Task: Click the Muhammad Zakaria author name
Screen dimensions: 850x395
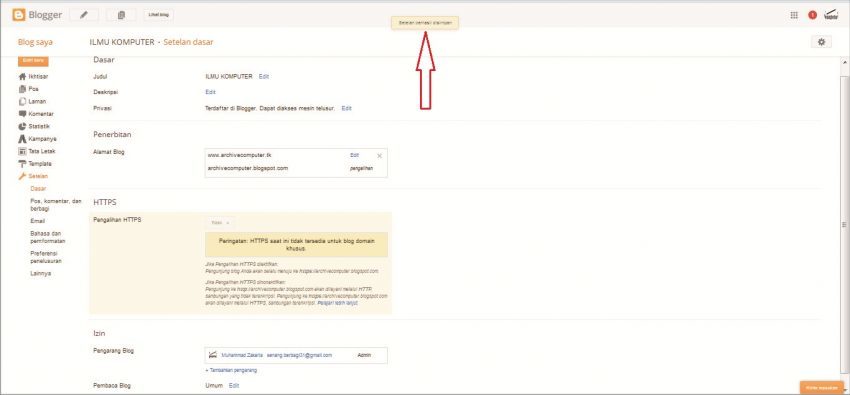Action: coord(242,355)
